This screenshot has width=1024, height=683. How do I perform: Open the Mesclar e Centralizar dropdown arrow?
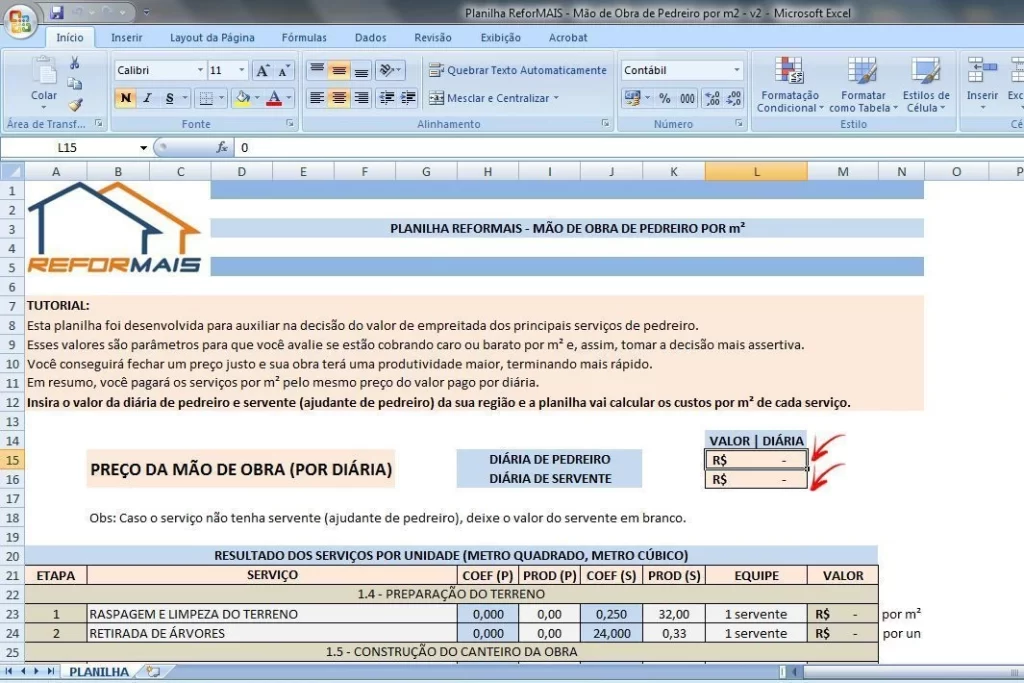556,98
